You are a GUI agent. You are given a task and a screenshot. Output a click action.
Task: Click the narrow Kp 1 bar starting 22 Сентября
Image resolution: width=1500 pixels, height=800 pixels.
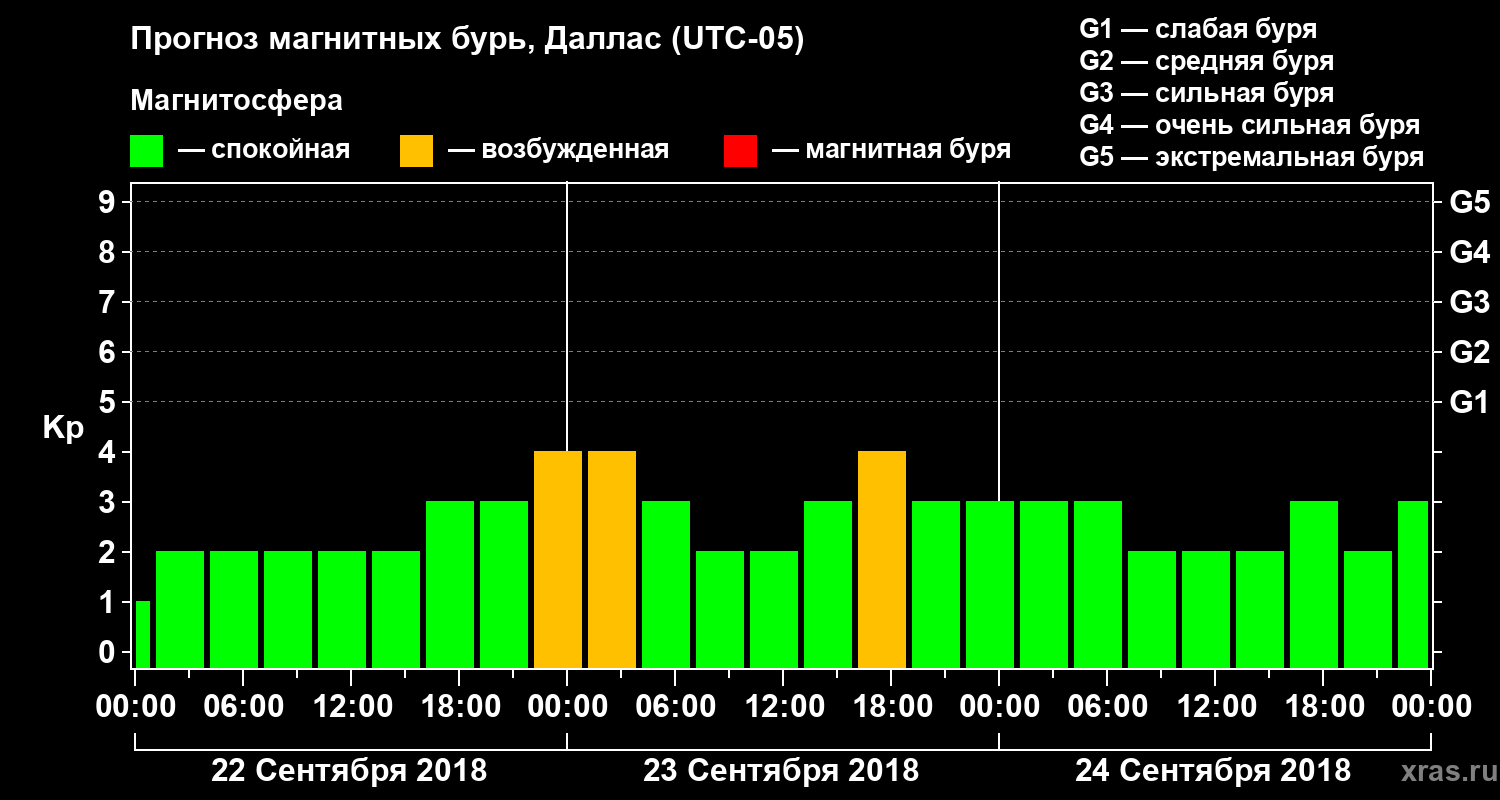(142, 634)
